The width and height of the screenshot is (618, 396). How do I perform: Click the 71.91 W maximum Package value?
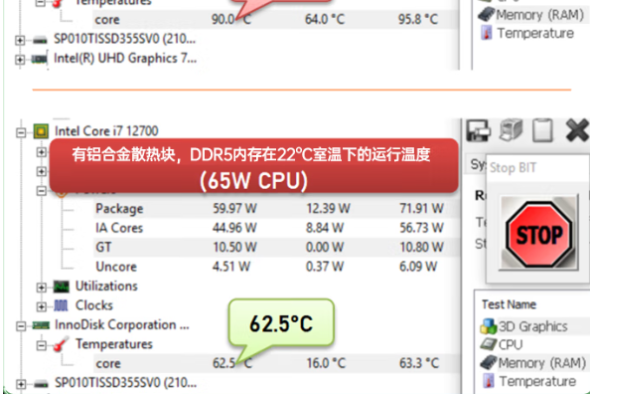point(422,208)
